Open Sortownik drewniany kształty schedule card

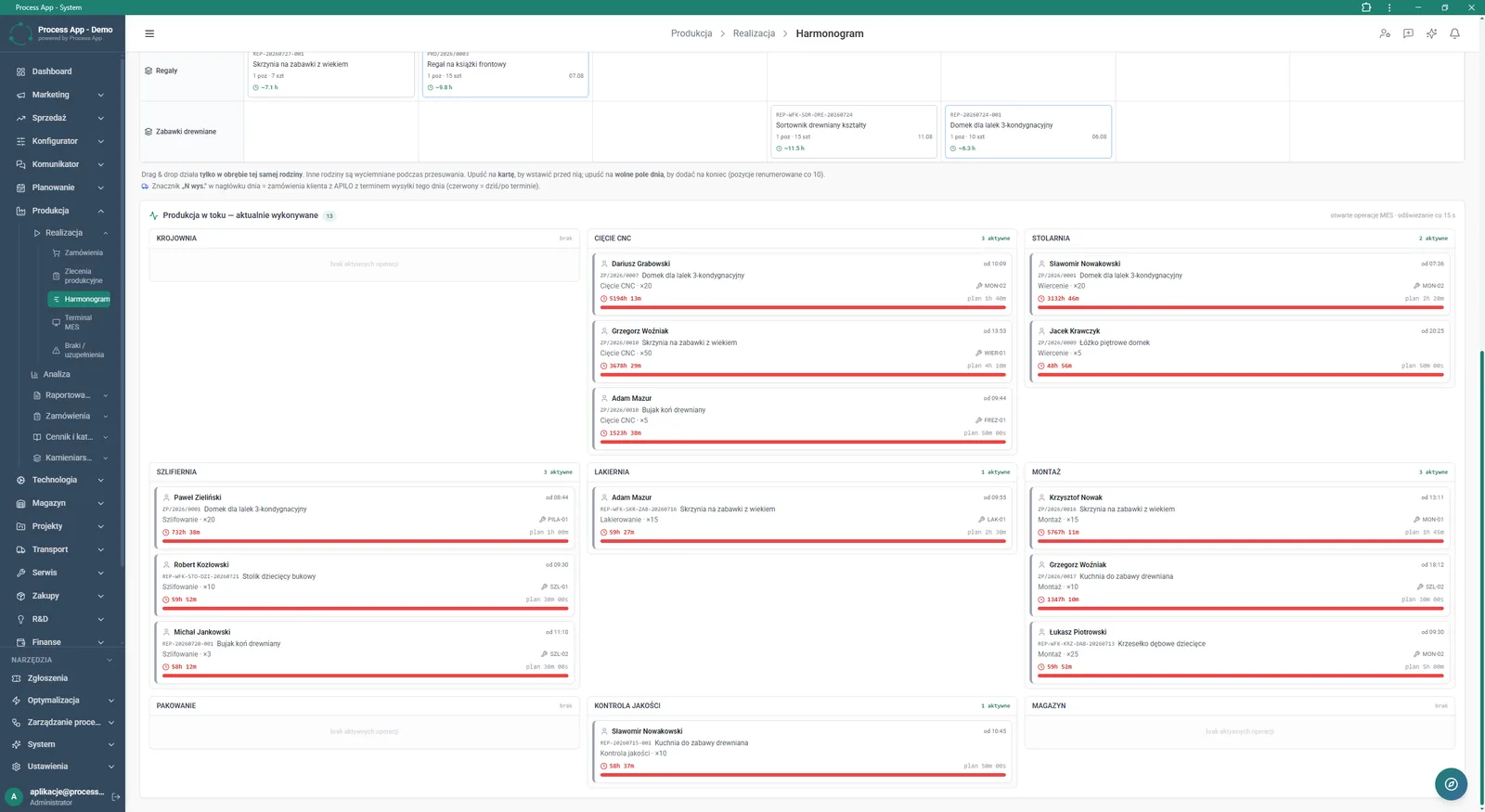click(854, 132)
